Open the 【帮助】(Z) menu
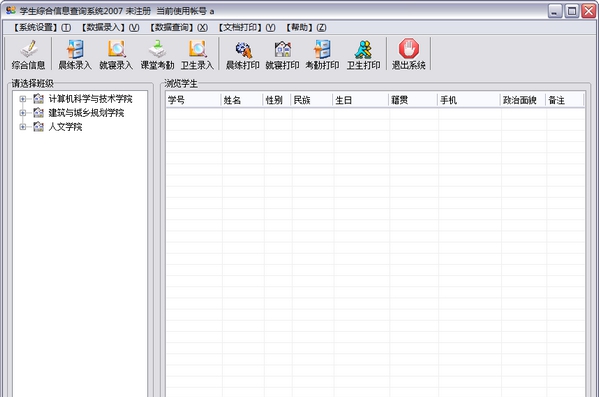 306,28
